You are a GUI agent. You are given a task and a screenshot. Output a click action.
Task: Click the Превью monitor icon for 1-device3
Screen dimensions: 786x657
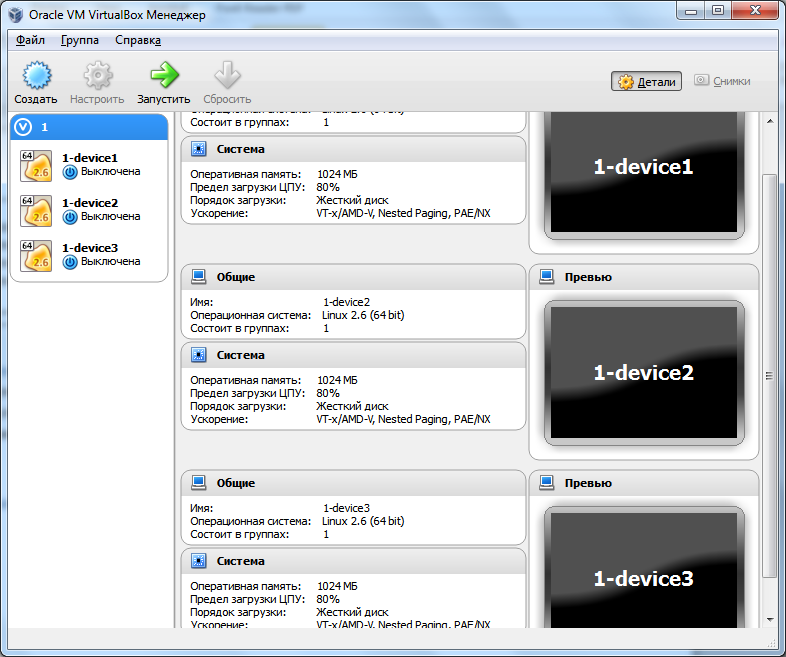(546, 483)
